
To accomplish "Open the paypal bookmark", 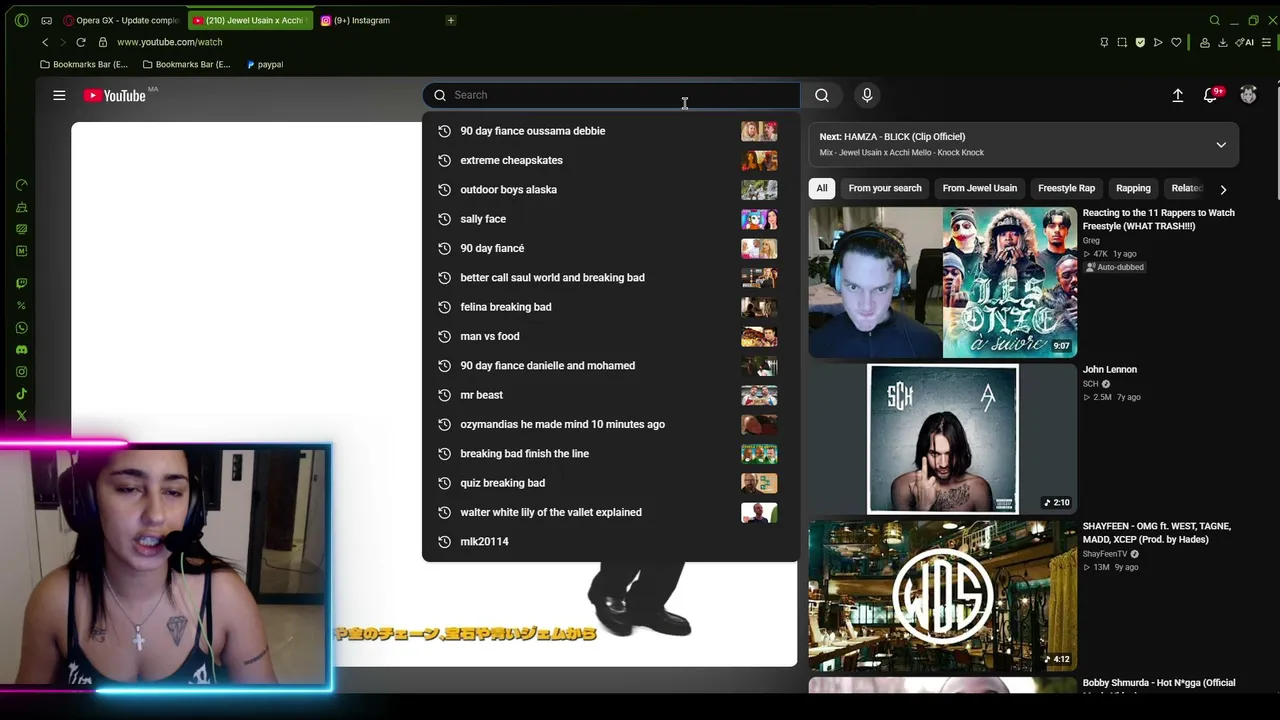I will tap(264, 64).
